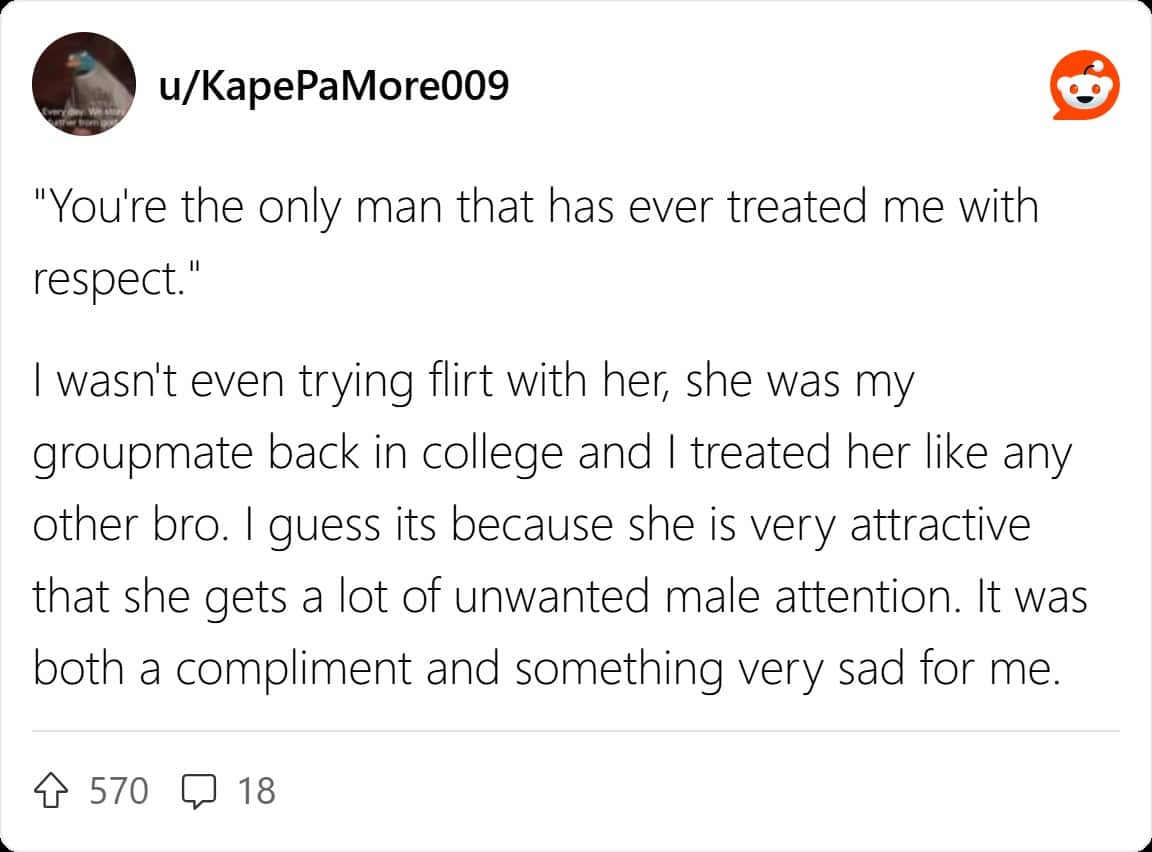Image resolution: width=1152 pixels, height=852 pixels.
Task: Click the word "because" in the post body
Action: click(x=532, y=525)
